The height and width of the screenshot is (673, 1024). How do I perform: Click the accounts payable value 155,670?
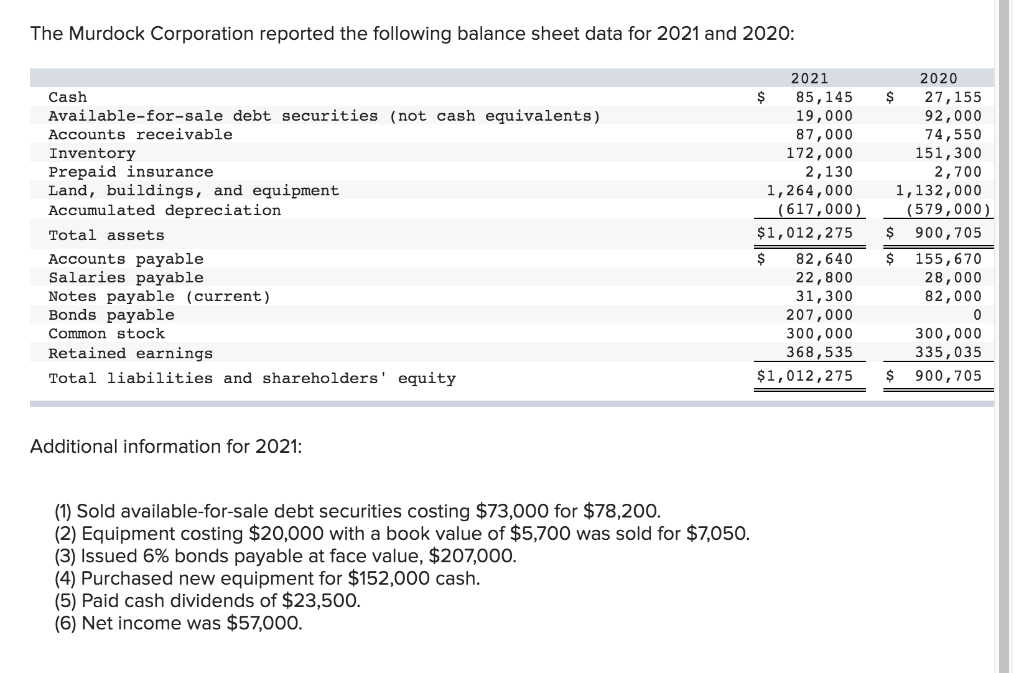click(x=948, y=259)
